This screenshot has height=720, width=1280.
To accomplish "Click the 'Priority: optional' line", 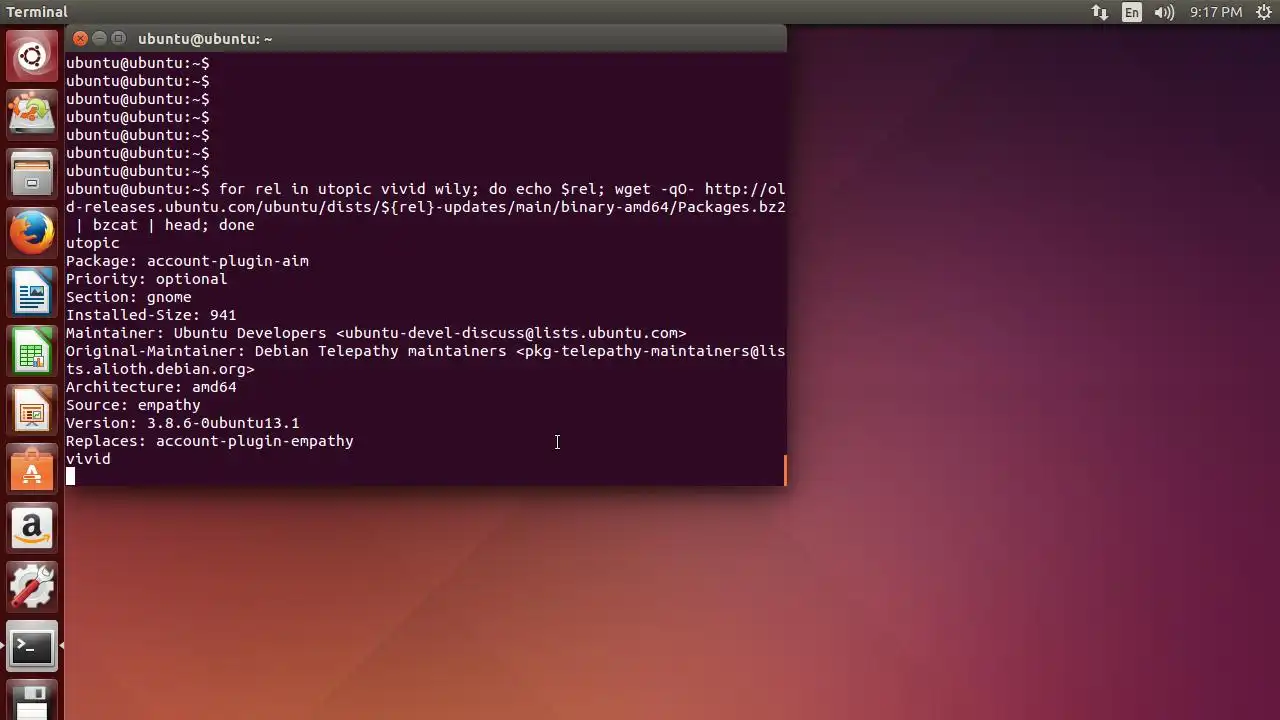I will (x=146, y=279).
